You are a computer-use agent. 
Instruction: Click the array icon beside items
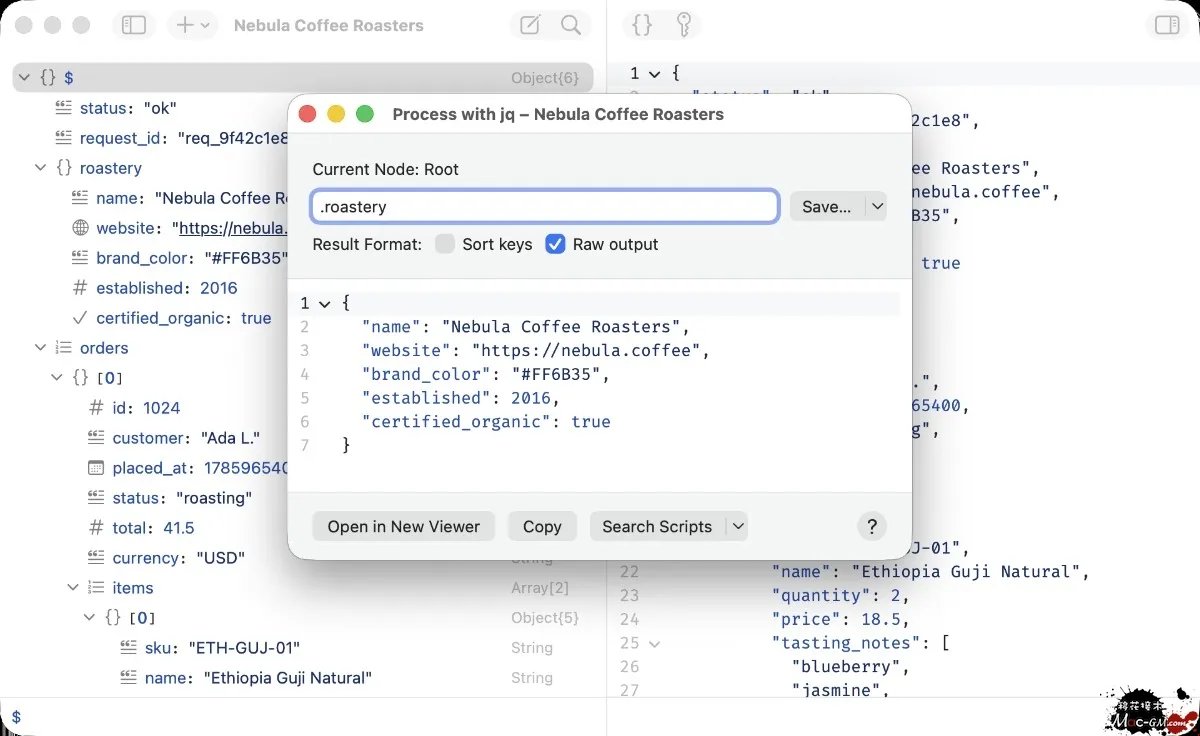pos(97,588)
